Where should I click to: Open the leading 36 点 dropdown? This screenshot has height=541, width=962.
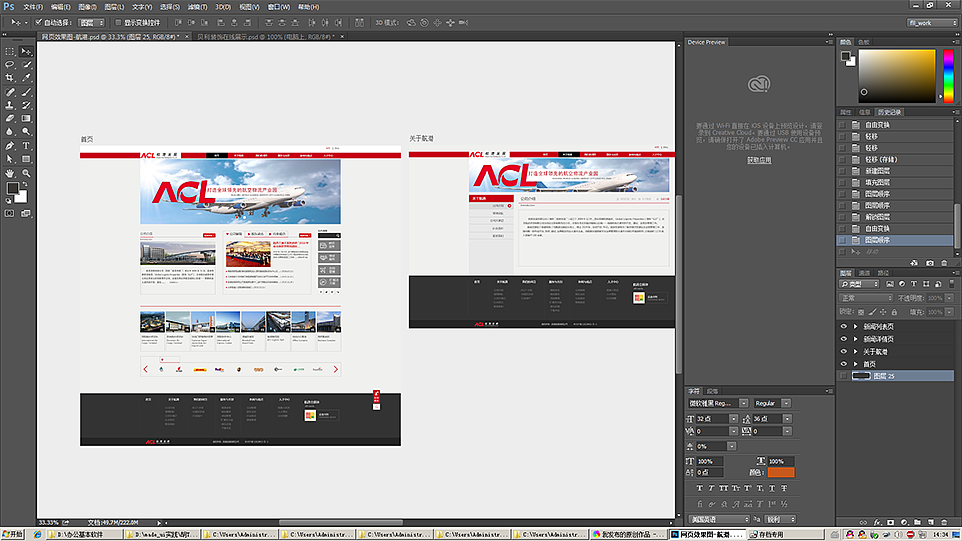click(787, 418)
